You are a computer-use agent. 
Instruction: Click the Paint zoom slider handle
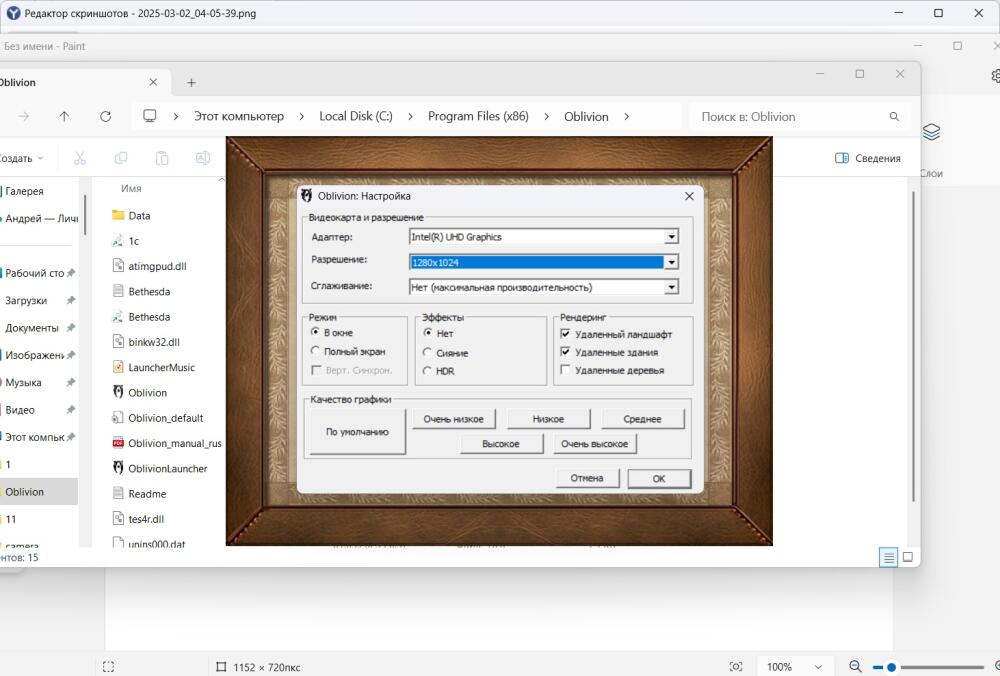(x=892, y=667)
